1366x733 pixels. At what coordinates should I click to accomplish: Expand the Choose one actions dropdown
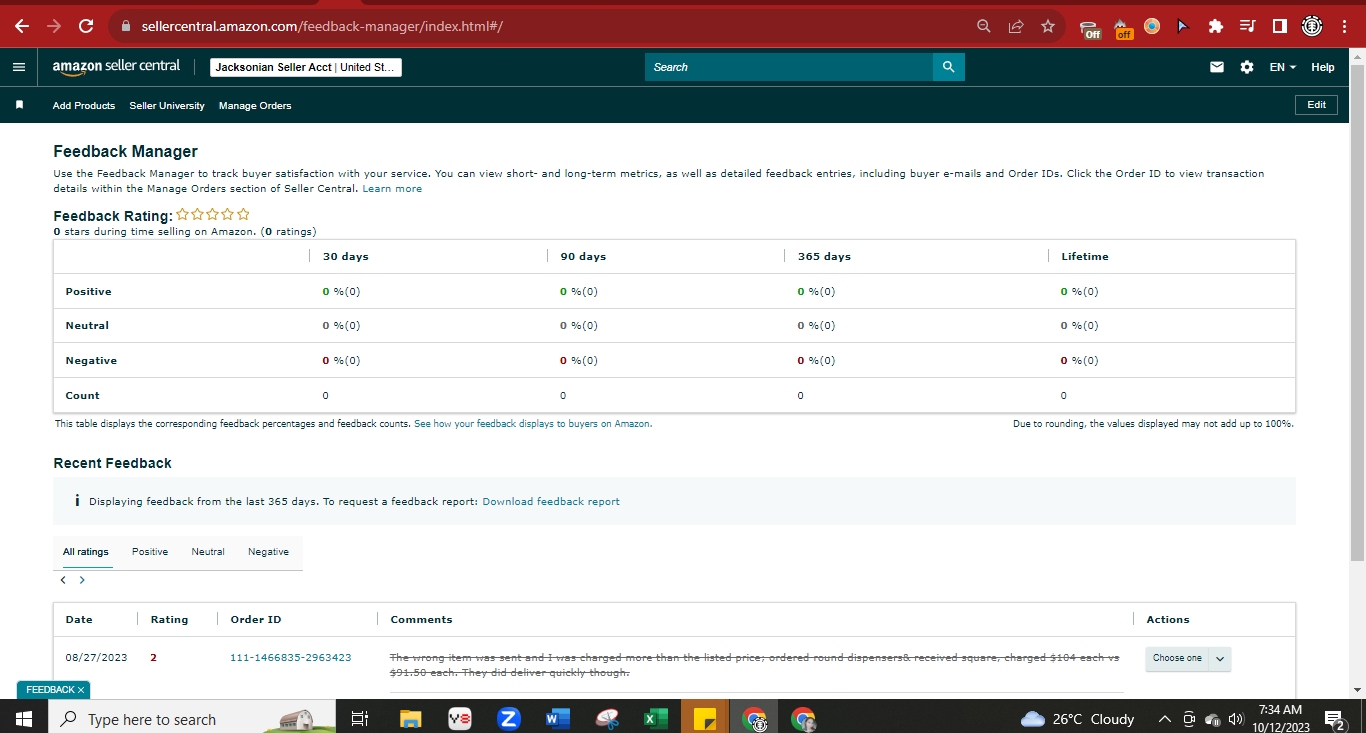pyautogui.click(x=1188, y=658)
